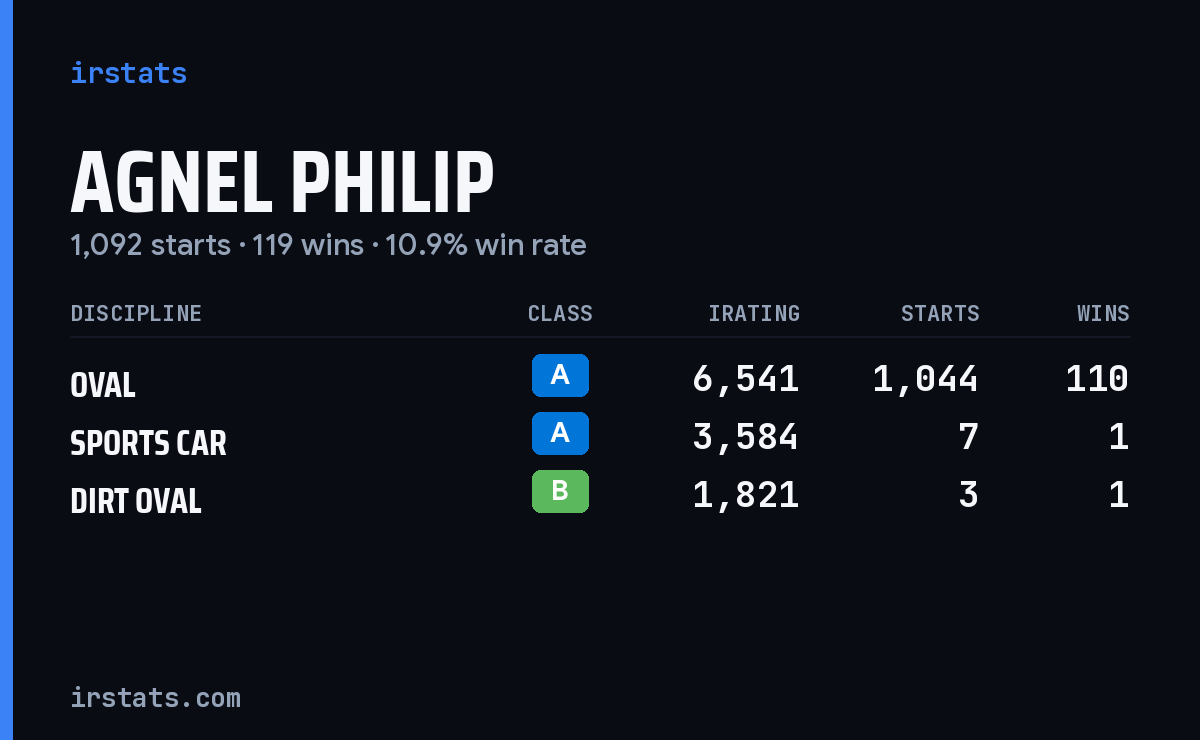Click the Class column header
Screen dimensions: 1200x740
point(560,313)
